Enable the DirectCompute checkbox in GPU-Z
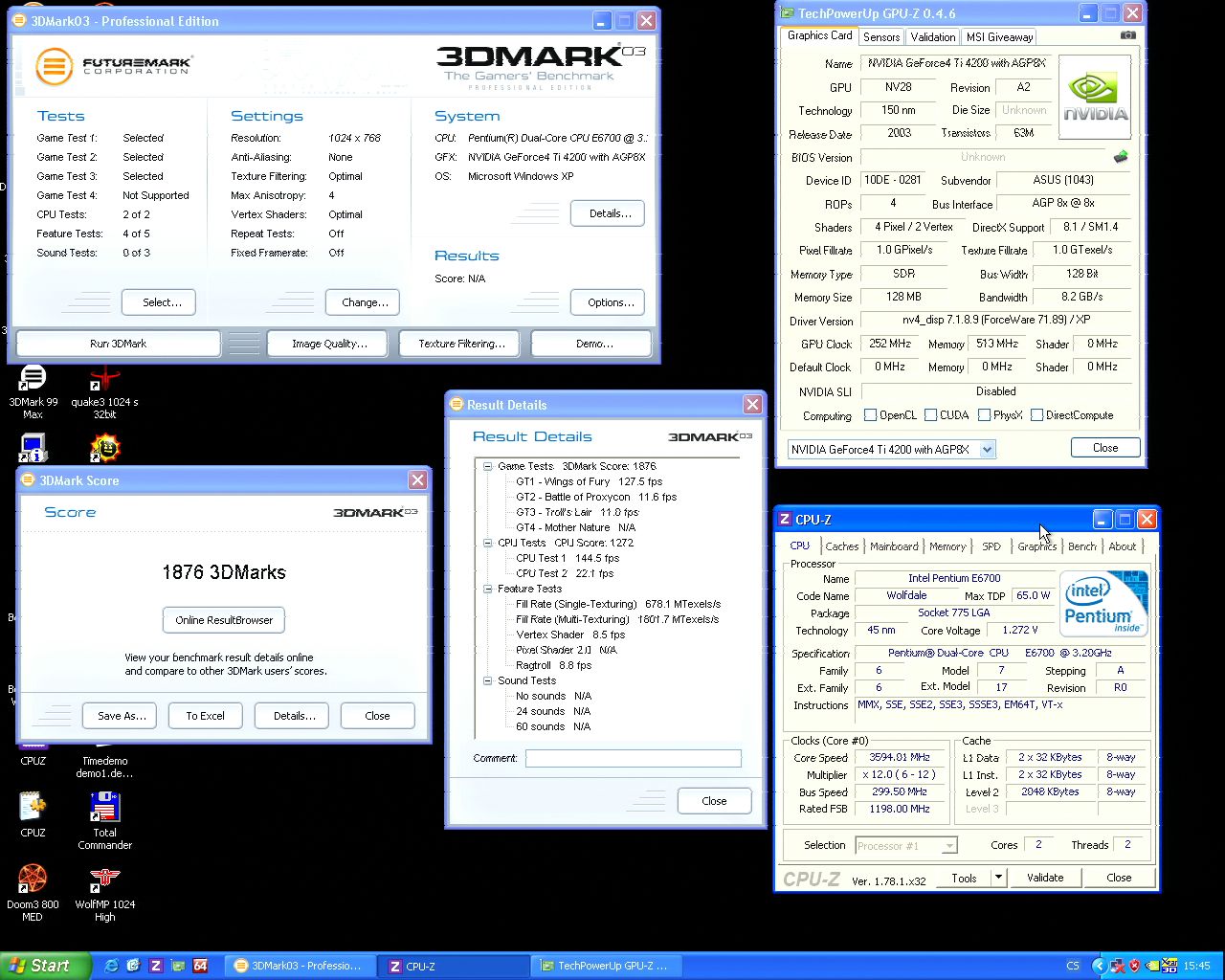 coord(1036,415)
